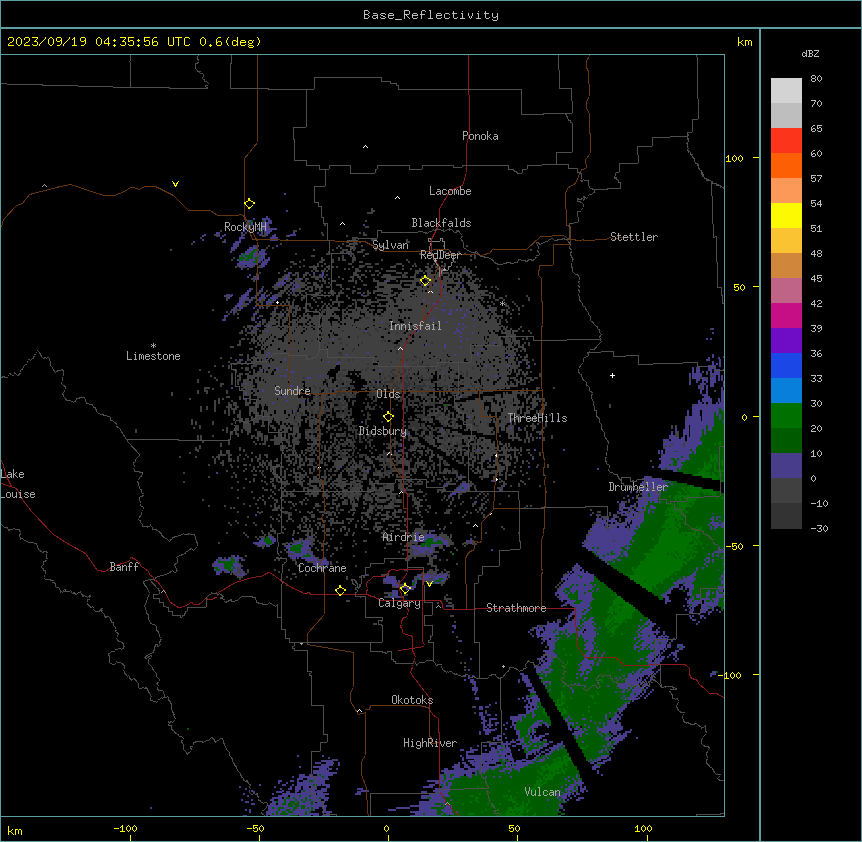Click the Base_Reflectivity title

(431, 15)
